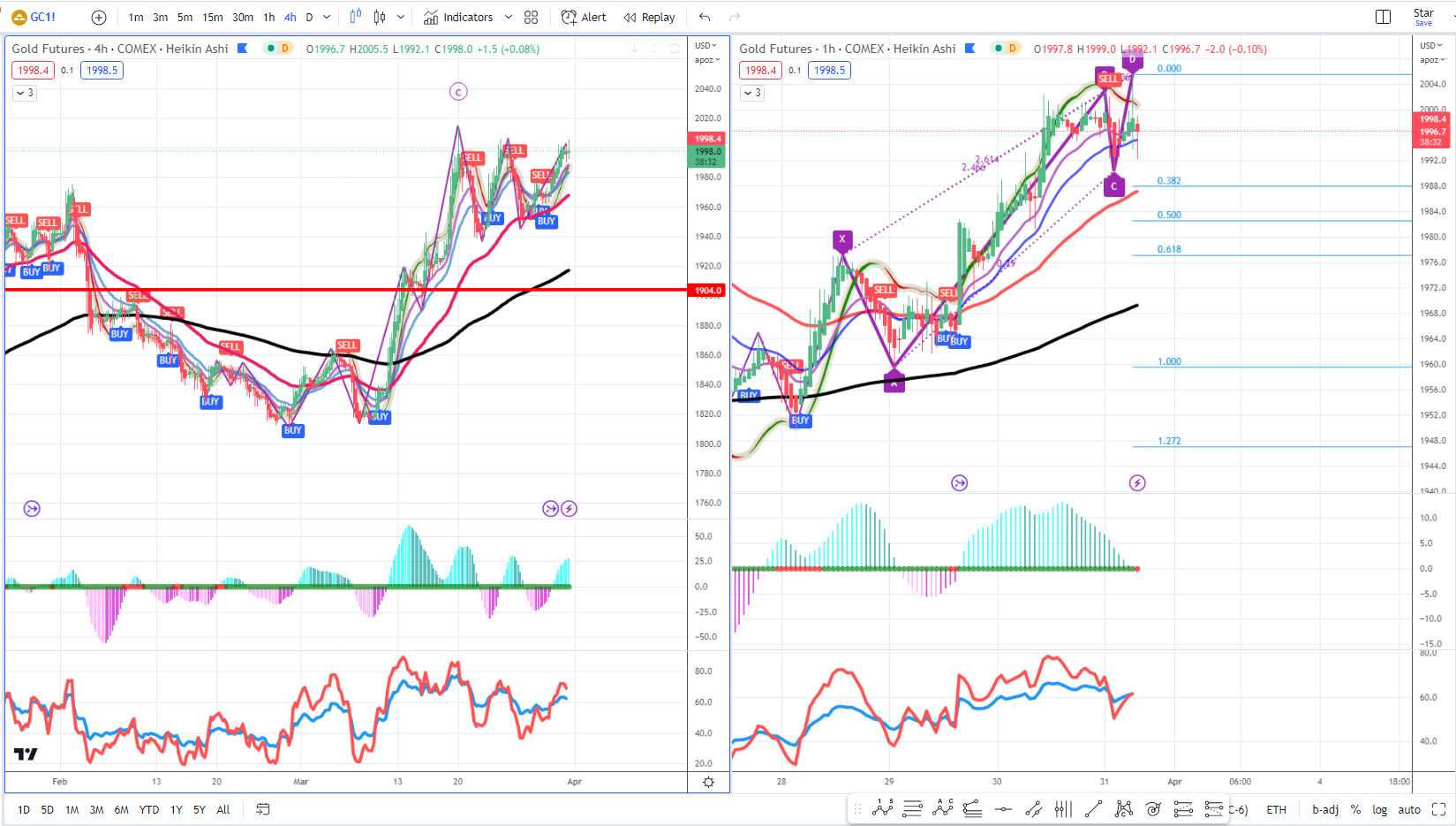The width and height of the screenshot is (1456, 826).
Task: Select 5D date range
Action: (48, 809)
